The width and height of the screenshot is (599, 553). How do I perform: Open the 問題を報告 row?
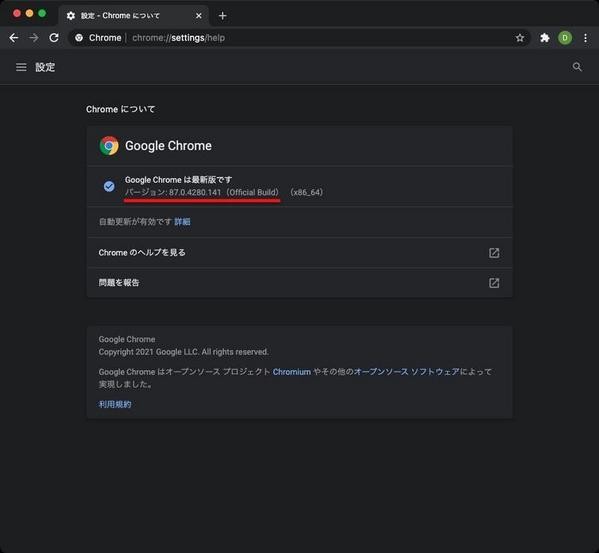coord(300,283)
